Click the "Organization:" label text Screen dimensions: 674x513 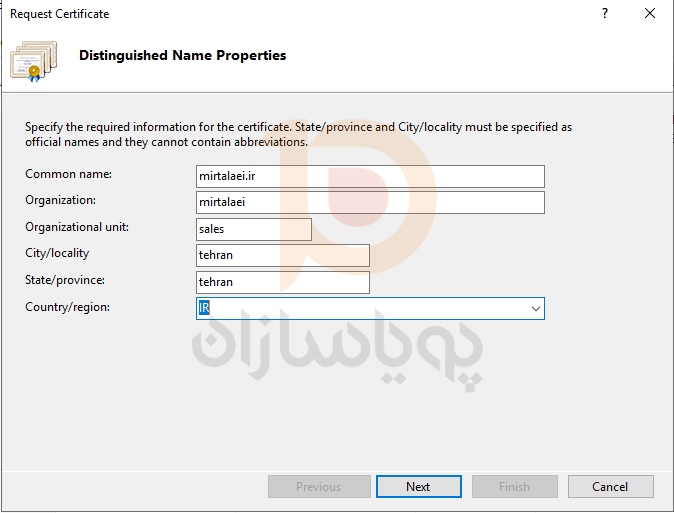[x=61, y=200]
